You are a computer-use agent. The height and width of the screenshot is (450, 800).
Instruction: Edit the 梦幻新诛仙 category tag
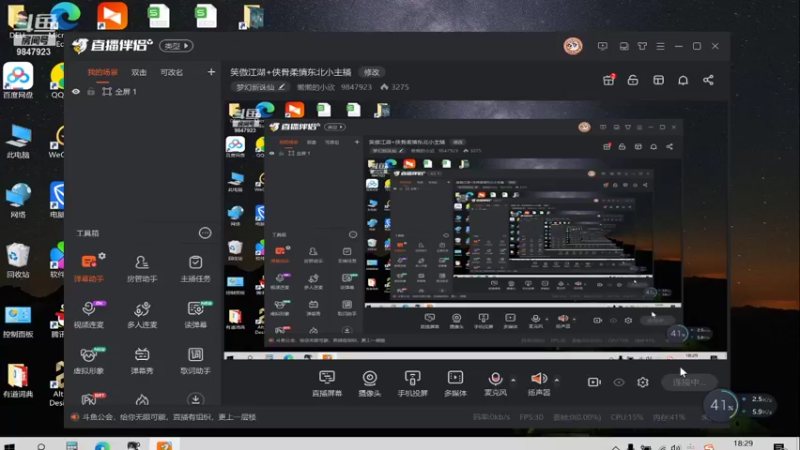tap(260, 87)
